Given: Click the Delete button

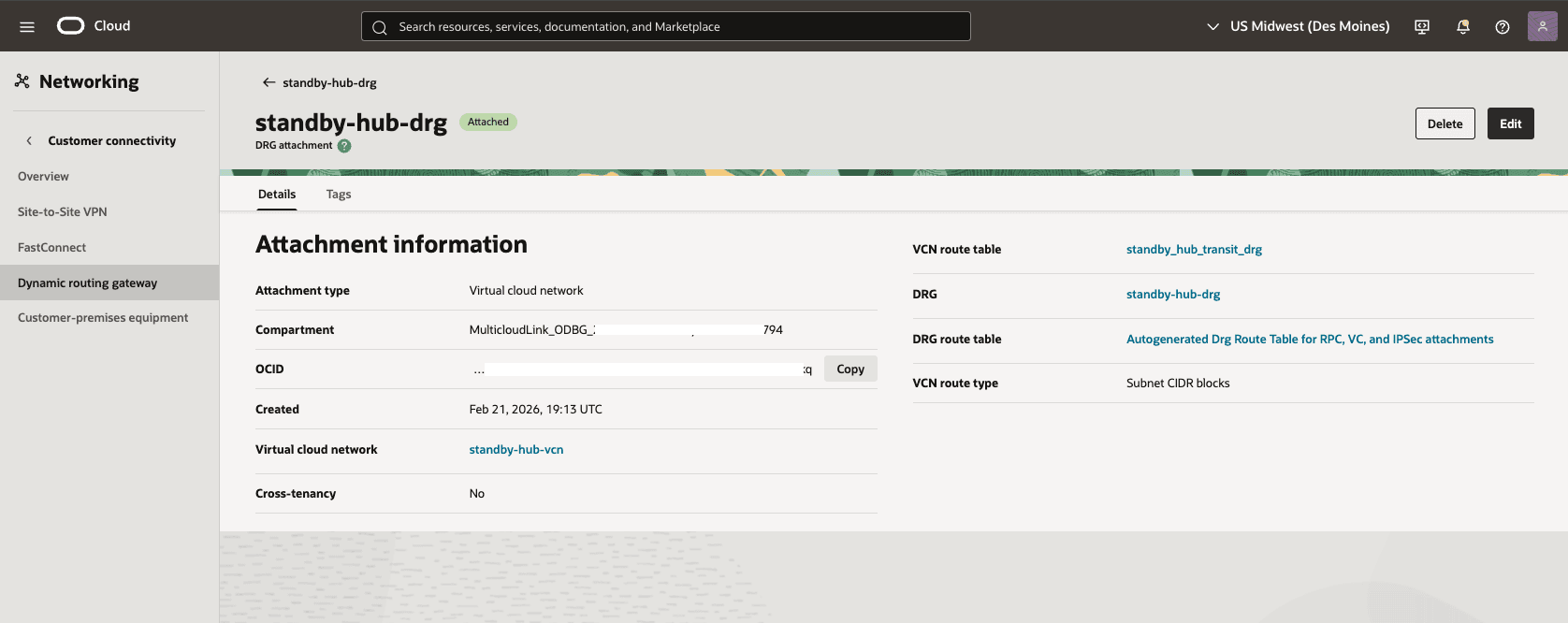Looking at the screenshot, I should point(1445,123).
